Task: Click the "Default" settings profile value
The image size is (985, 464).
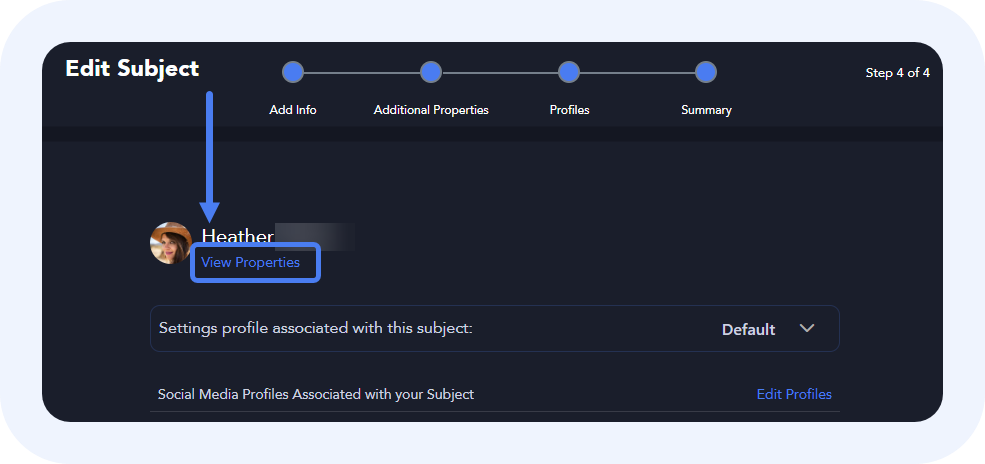Action: [x=748, y=329]
